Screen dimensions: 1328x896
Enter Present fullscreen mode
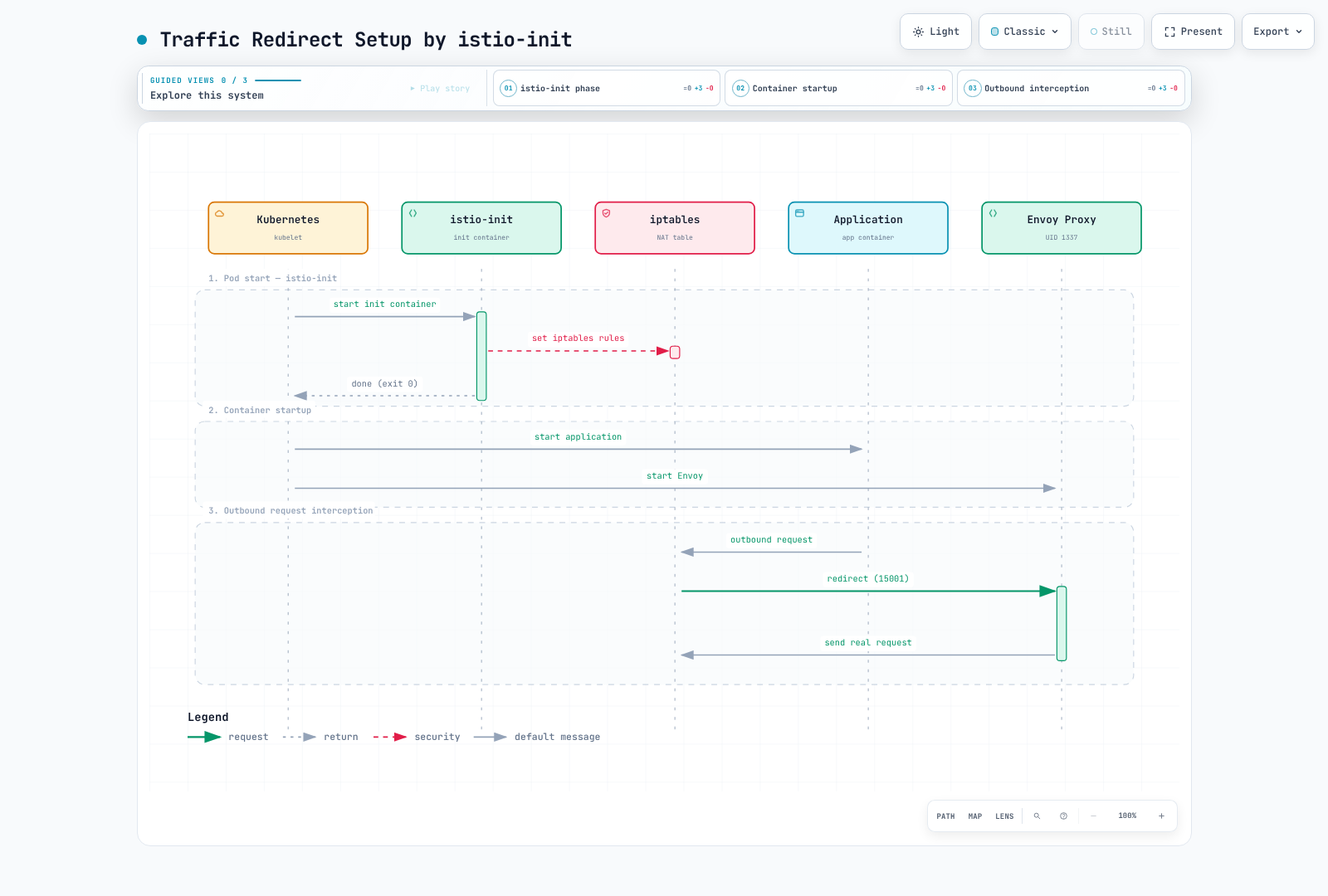point(1193,32)
